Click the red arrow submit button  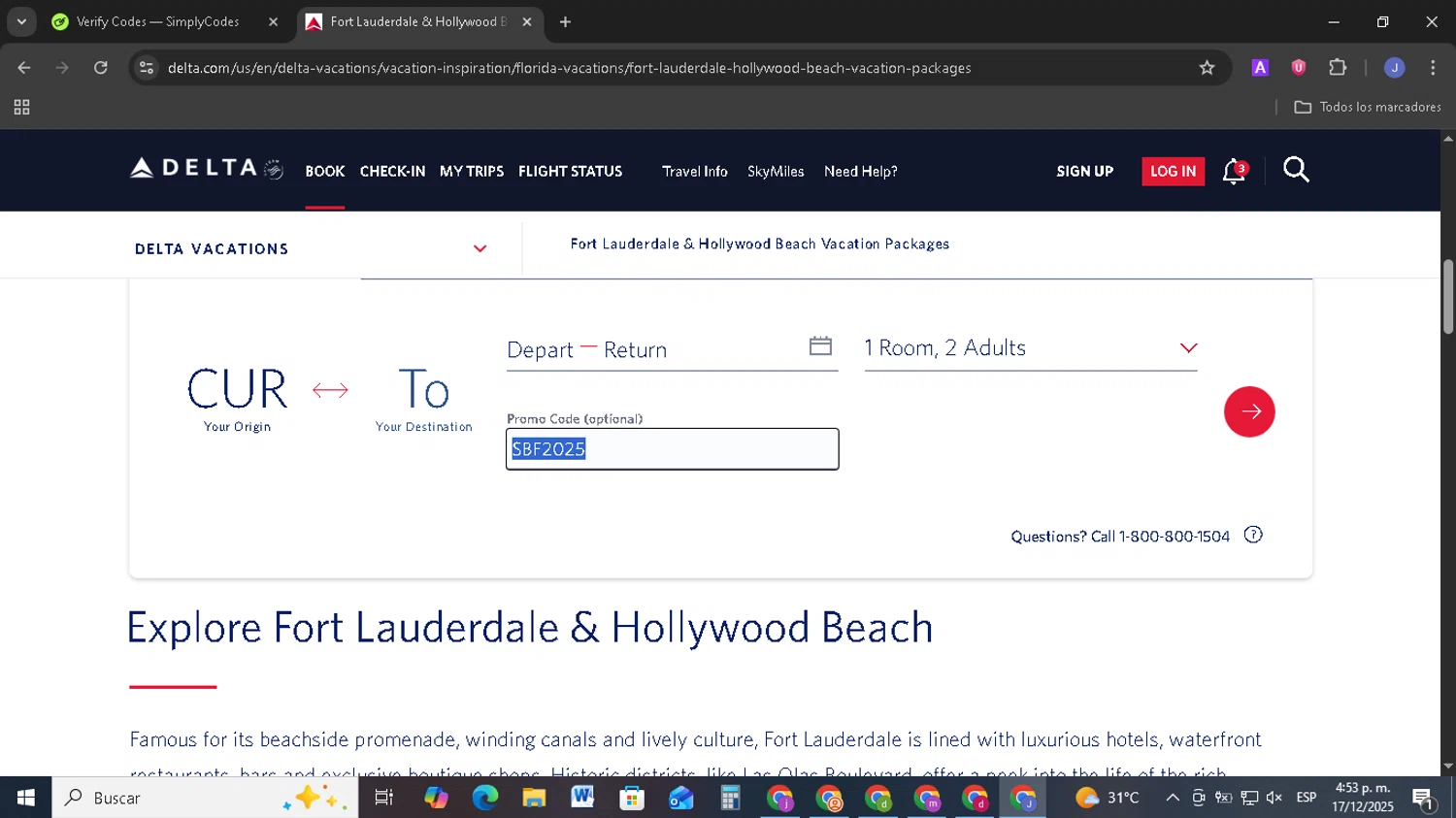[1249, 411]
